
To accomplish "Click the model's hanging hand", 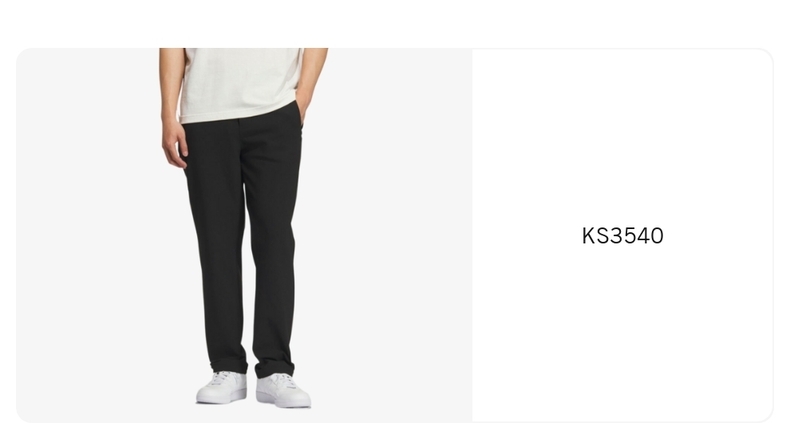I will (x=174, y=144).
